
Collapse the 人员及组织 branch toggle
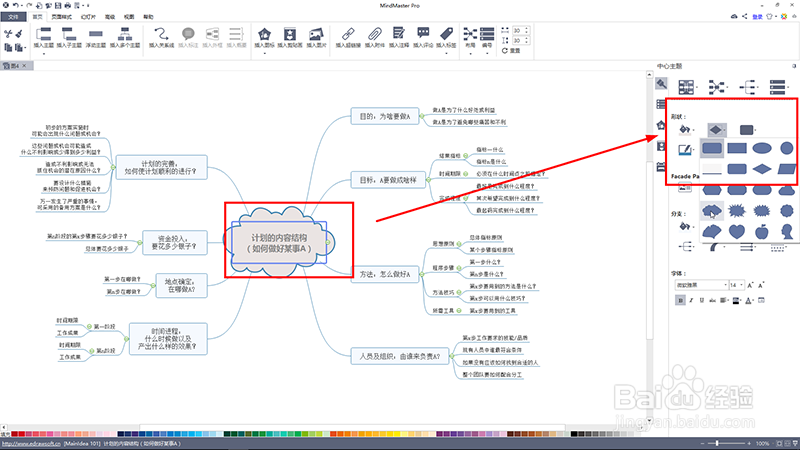(x=452, y=356)
